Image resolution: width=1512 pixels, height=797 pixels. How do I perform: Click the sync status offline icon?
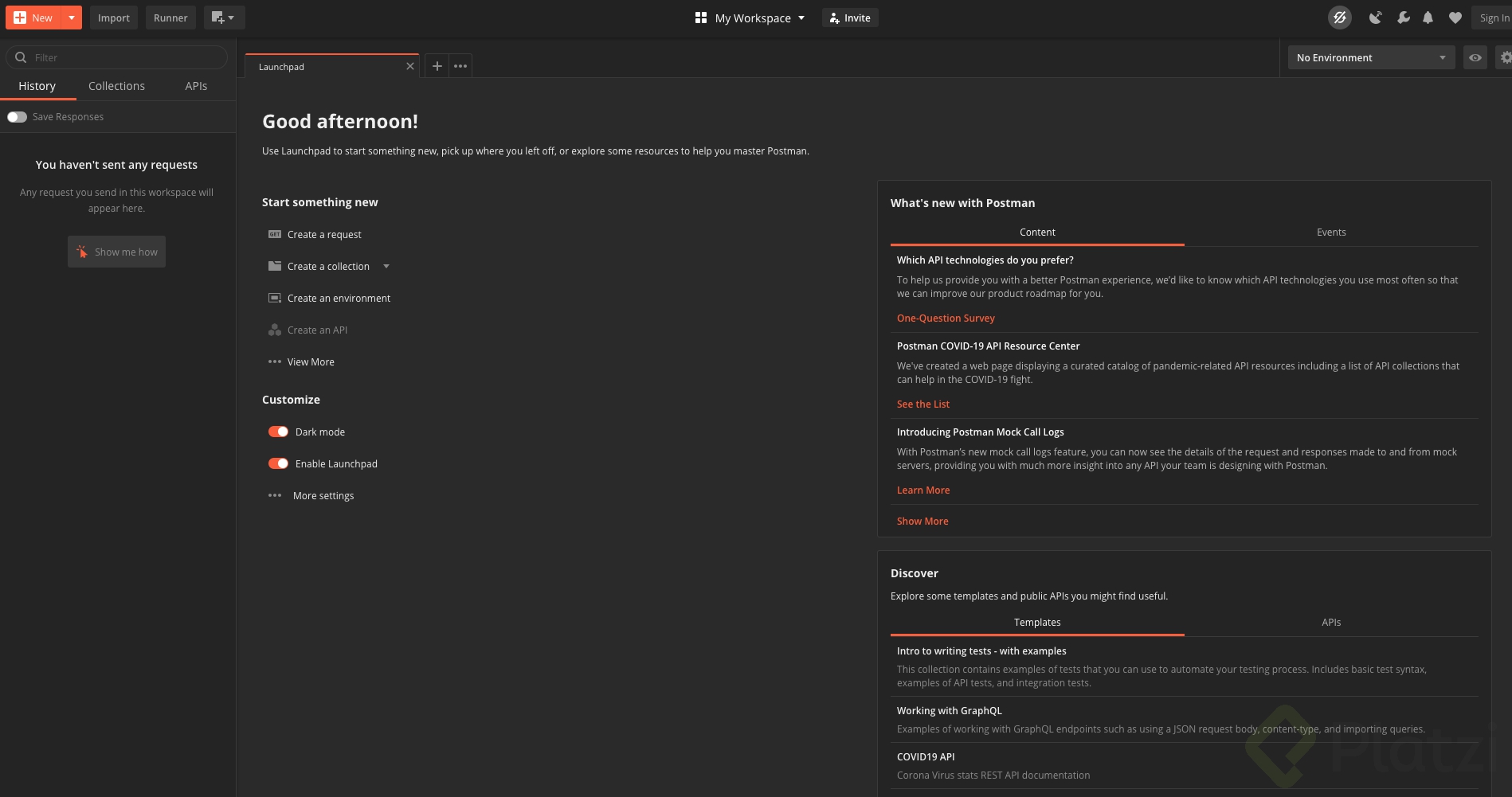click(x=1340, y=18)
